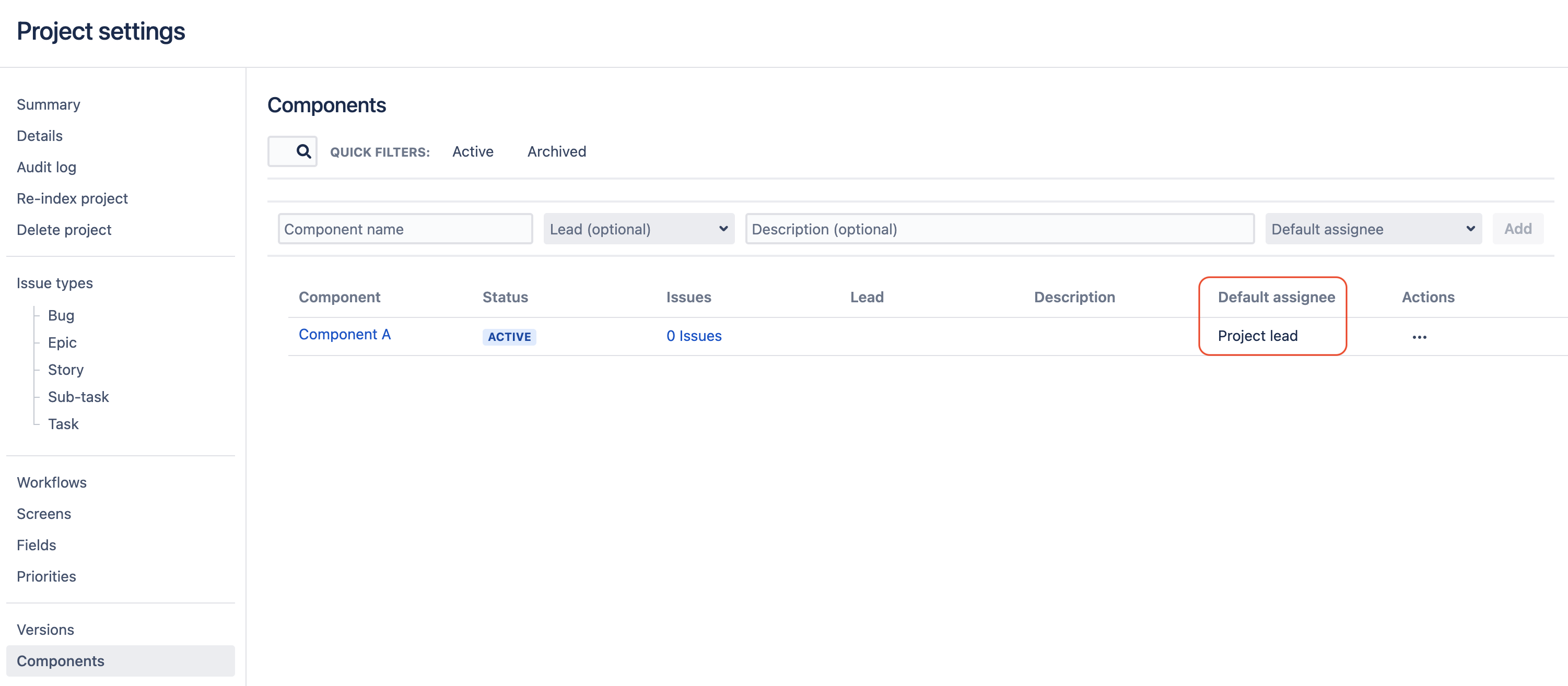Toggle the Active quick filter

tap(472, 151)
